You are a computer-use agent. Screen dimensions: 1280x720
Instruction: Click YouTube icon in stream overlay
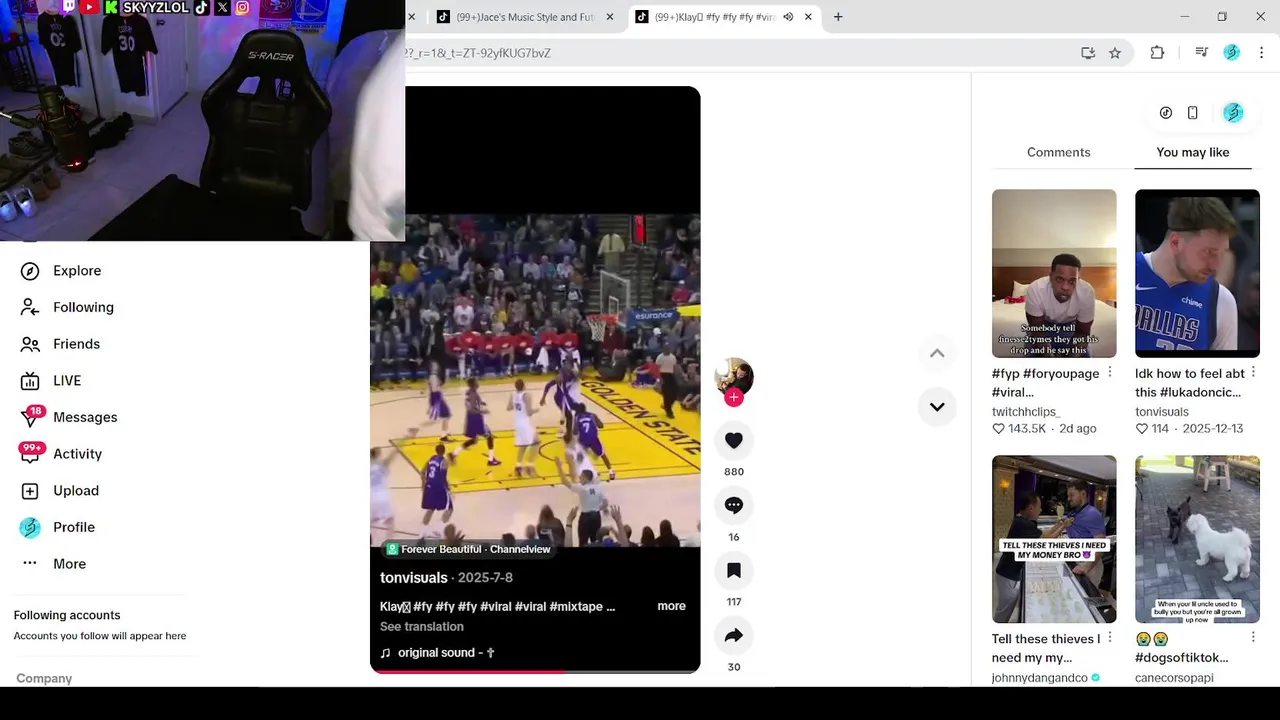pos(89,7)
